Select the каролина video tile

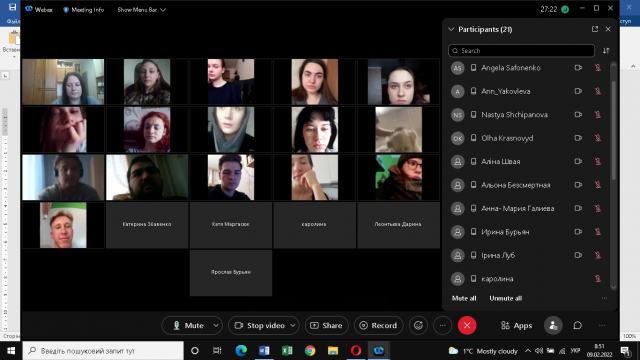314,225
